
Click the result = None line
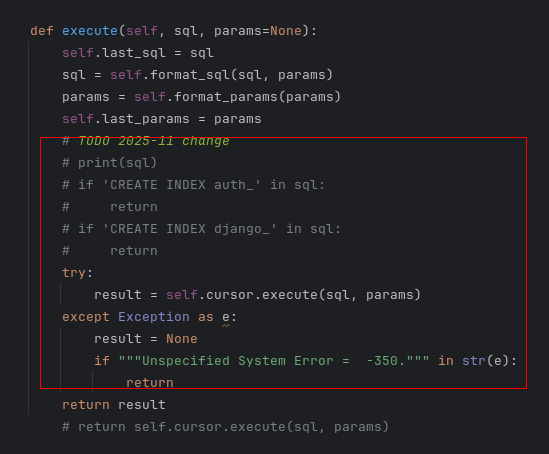tap(146, 339)
